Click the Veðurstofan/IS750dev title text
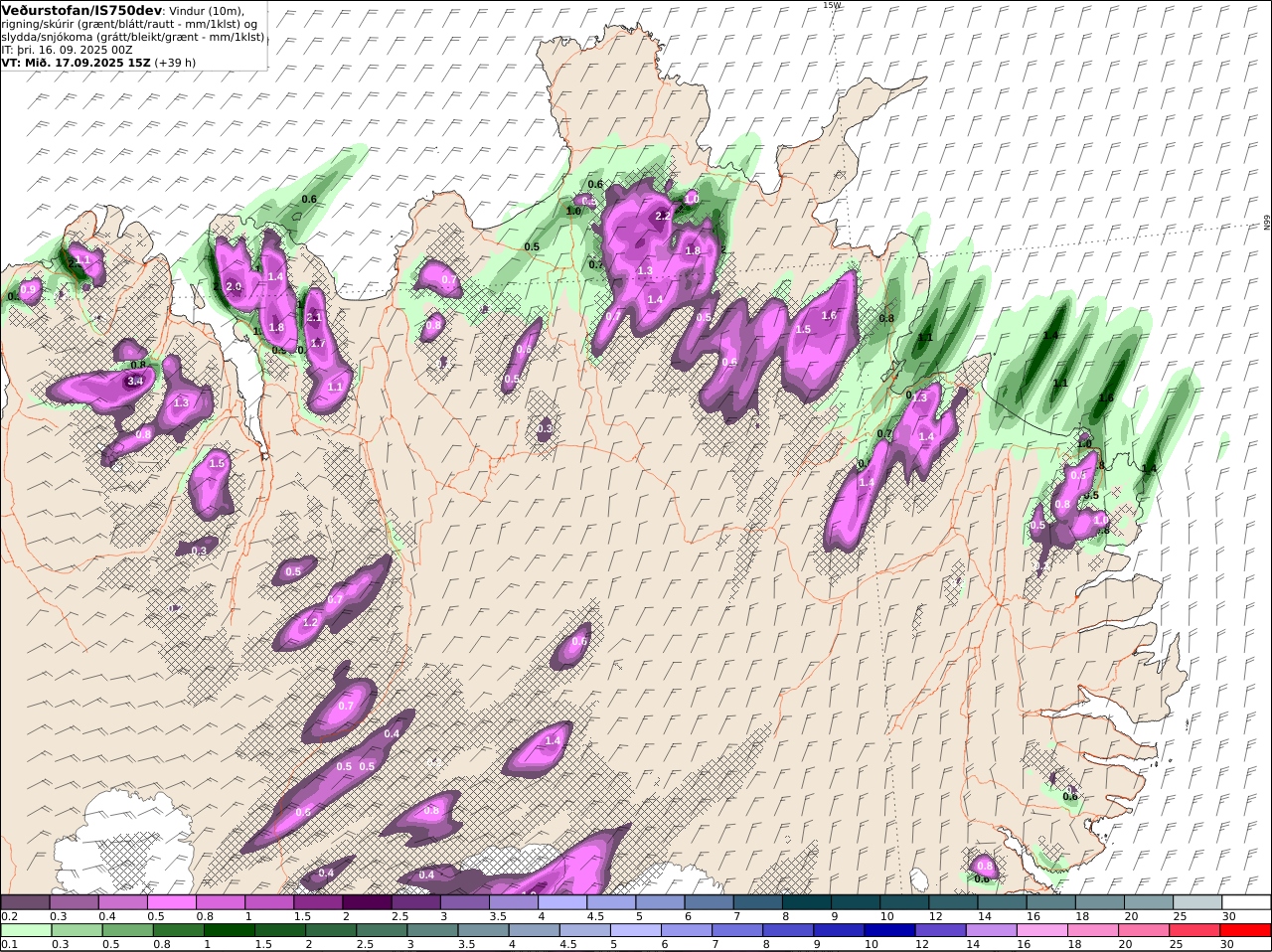The image size is (1272, 952). pyautogui.click(x=80, y=10)
